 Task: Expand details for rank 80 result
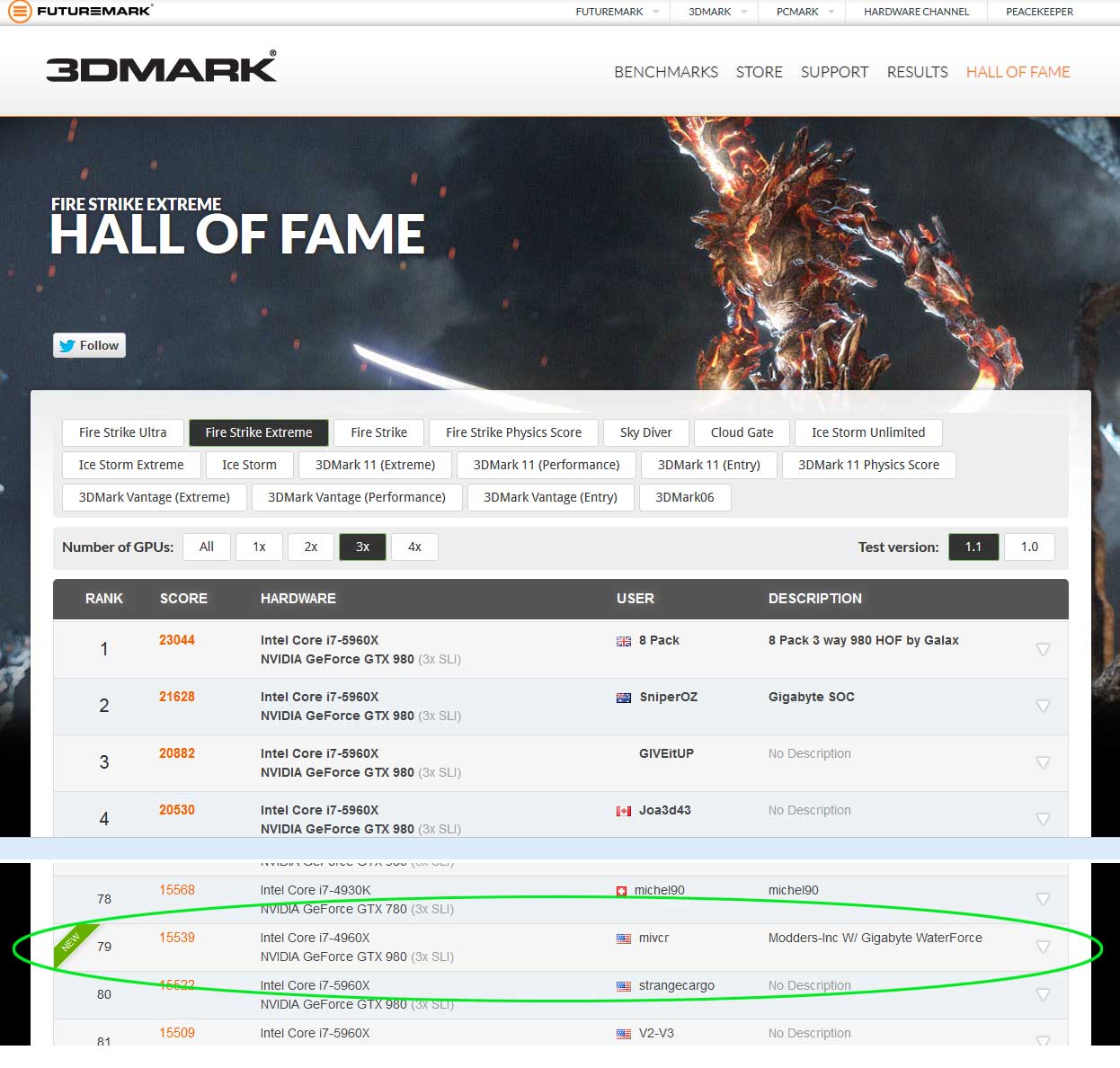(1043, 994)
